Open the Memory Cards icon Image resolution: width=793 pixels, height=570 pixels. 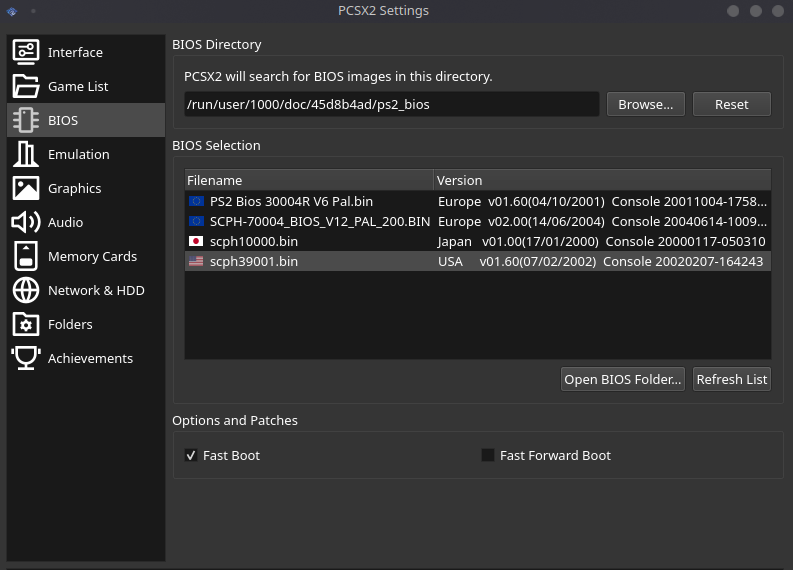click(x=26, y=256)
